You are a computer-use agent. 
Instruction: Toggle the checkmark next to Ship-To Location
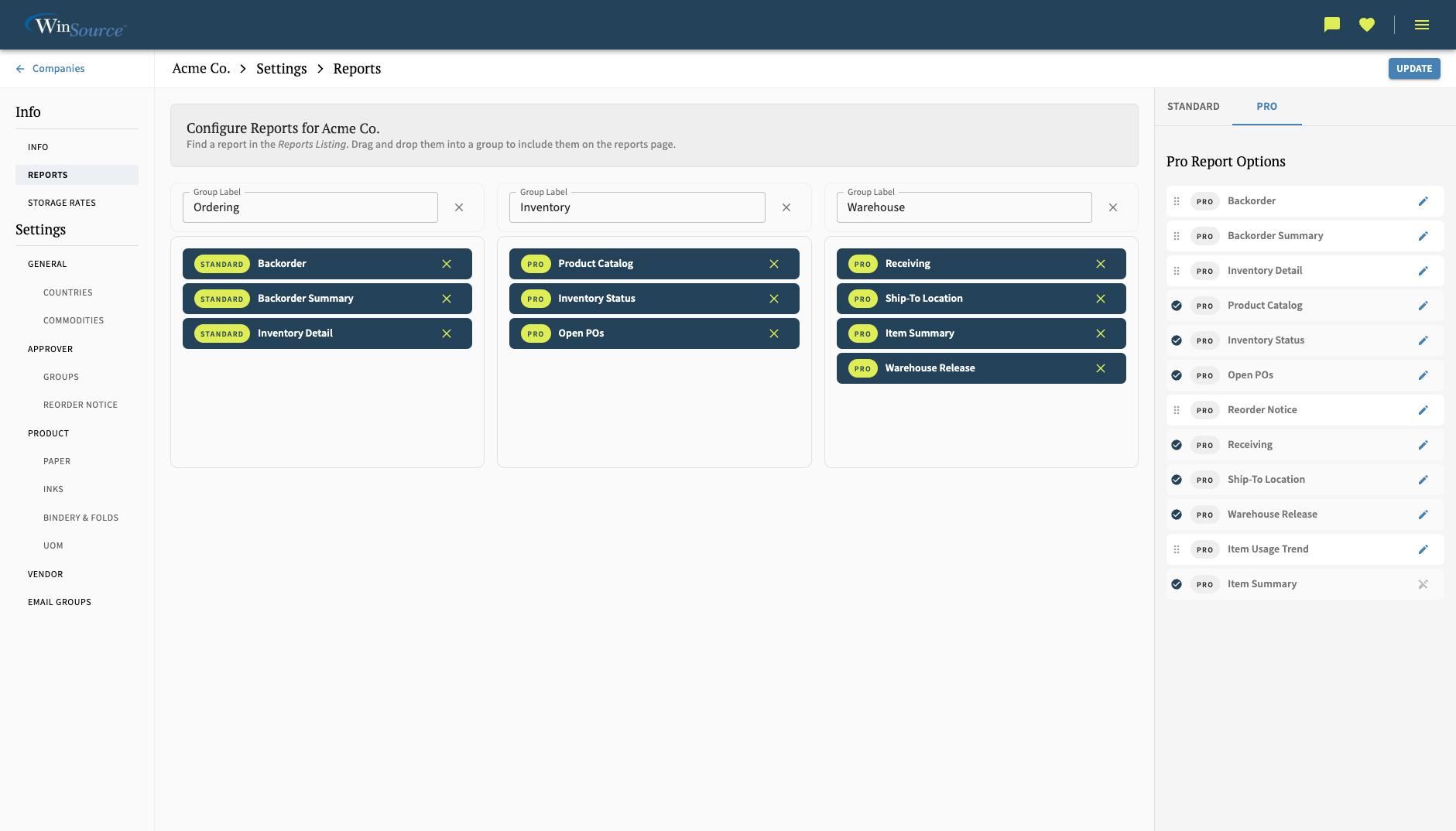[x=1177, y=480]
